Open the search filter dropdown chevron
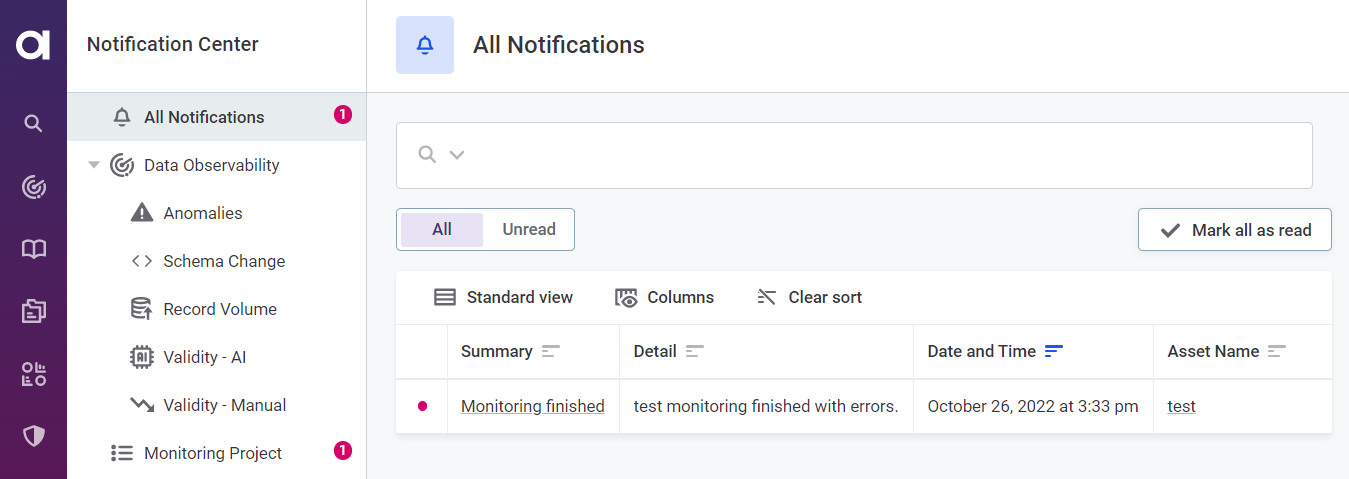Image resolution: width=1349 pixels, height=479 pixels. (457, 155)
